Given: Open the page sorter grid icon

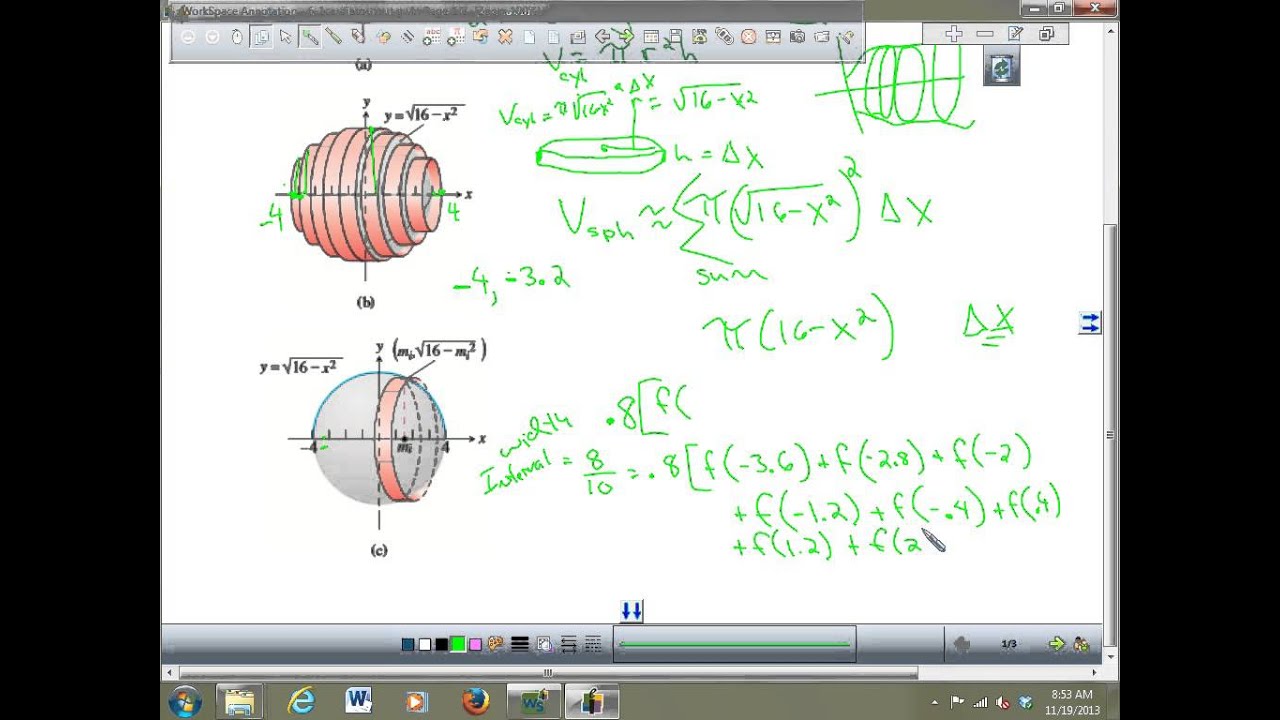Looking at the screenshot, I should pos(650,37).
